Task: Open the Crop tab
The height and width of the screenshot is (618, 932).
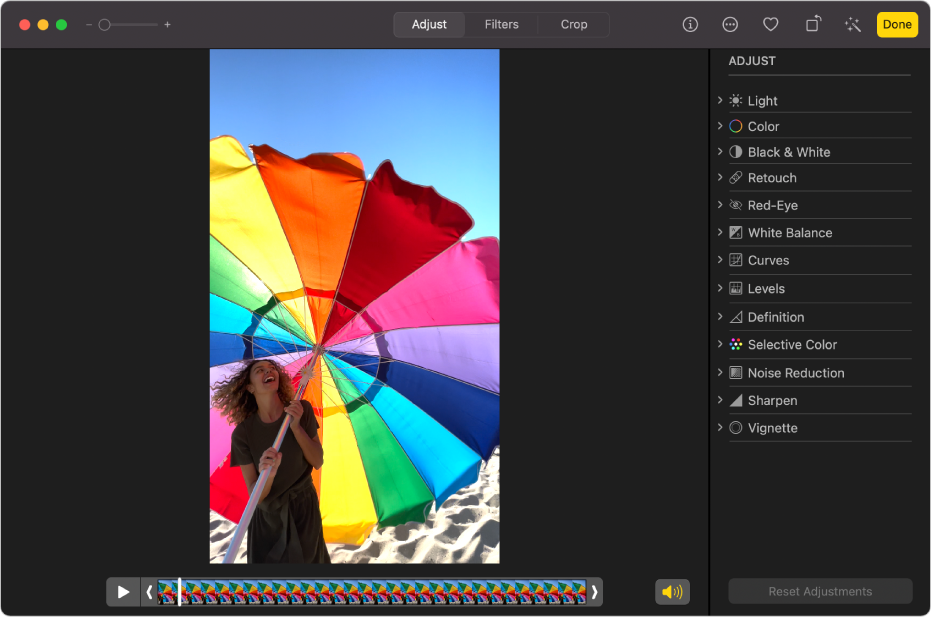Action: point(573,24)
